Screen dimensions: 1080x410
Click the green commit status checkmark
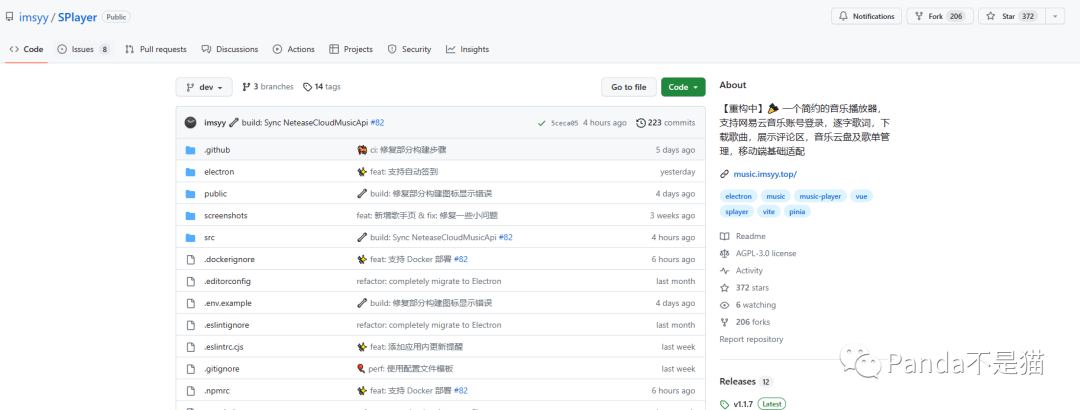coord(542,123)
